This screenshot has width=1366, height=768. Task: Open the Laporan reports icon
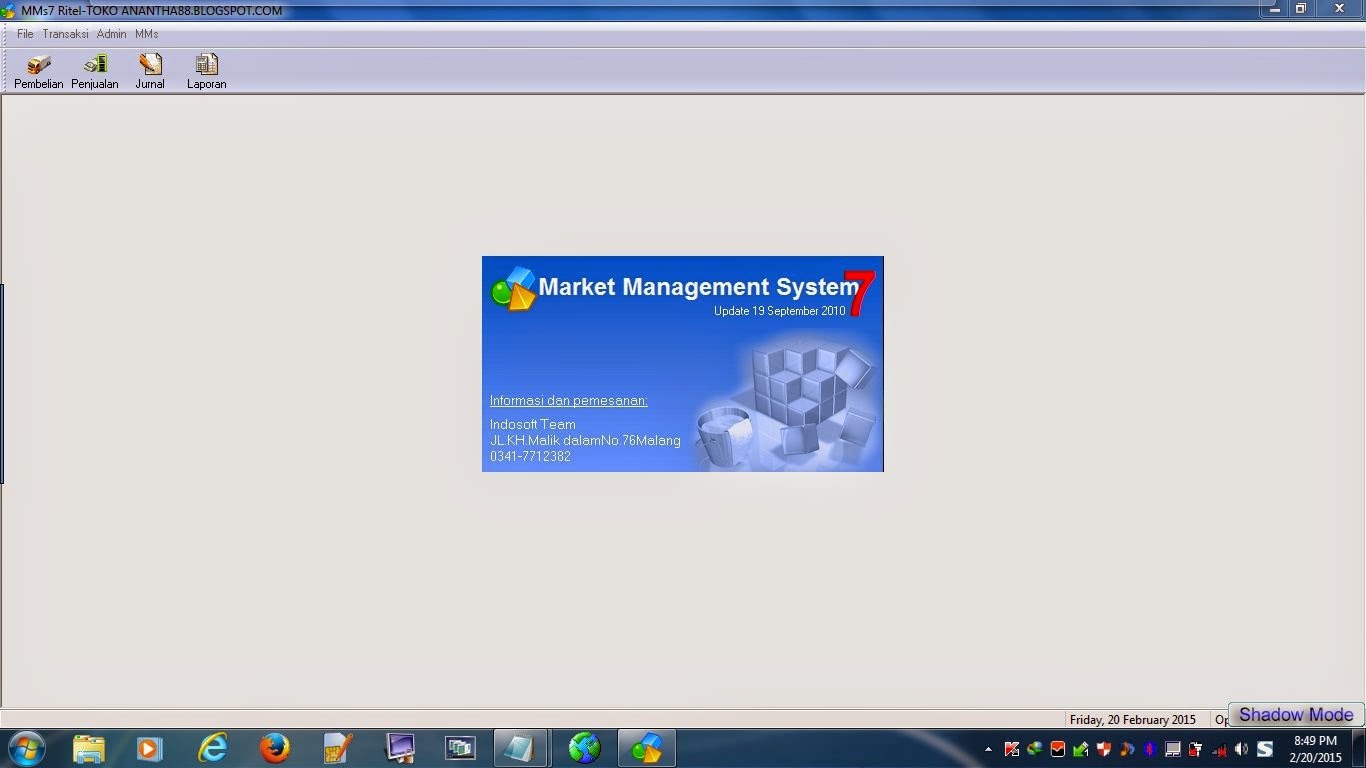pos(207,72)
